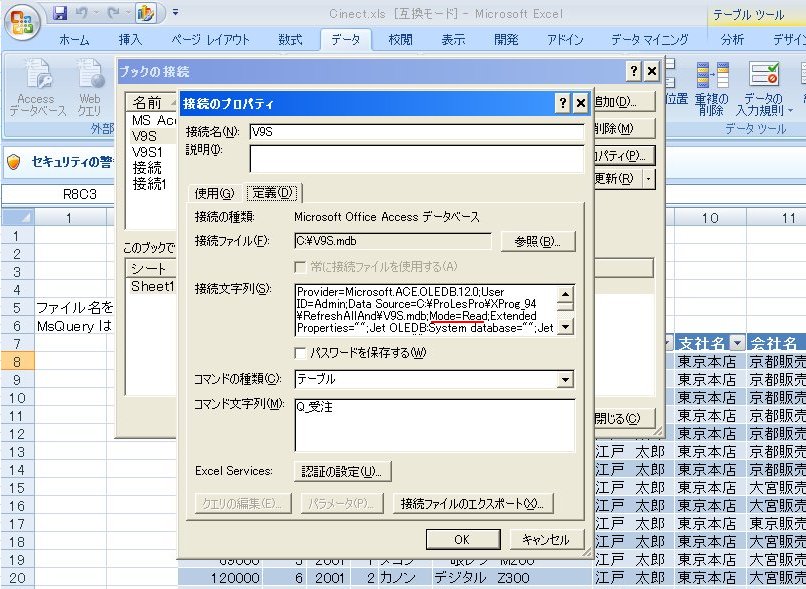806x589 pixels.
Task: Confirm connection properties with OK
Action: click(462, 539)
